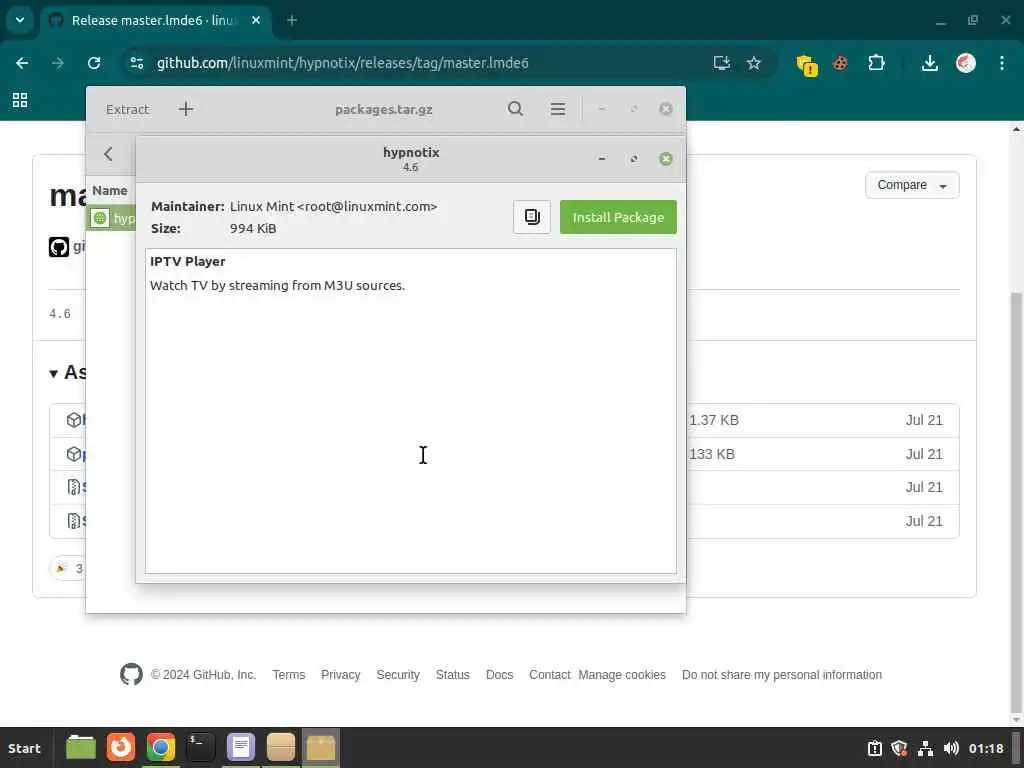Install the page as app icon in address bar
This screenshot has width=1024, height=768.
(722, 63)
